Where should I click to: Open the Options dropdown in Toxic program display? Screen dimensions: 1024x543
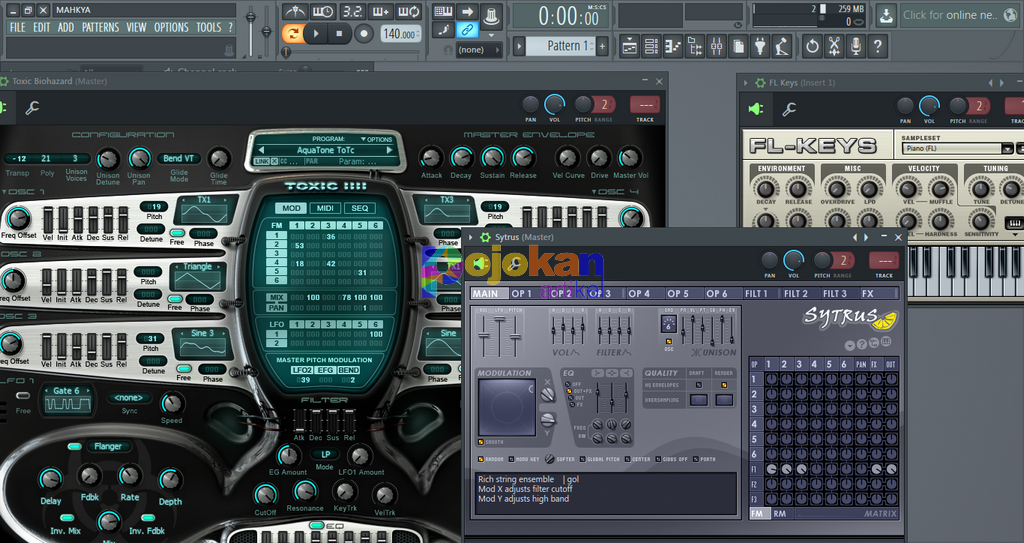tap(376, 139)
